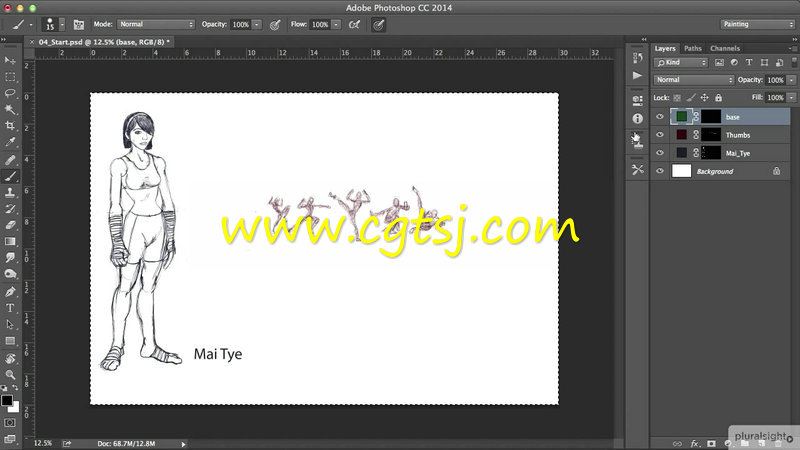Hide the base layer
Viewport: 800px width, 450px height.
click(x=660, y=117)
